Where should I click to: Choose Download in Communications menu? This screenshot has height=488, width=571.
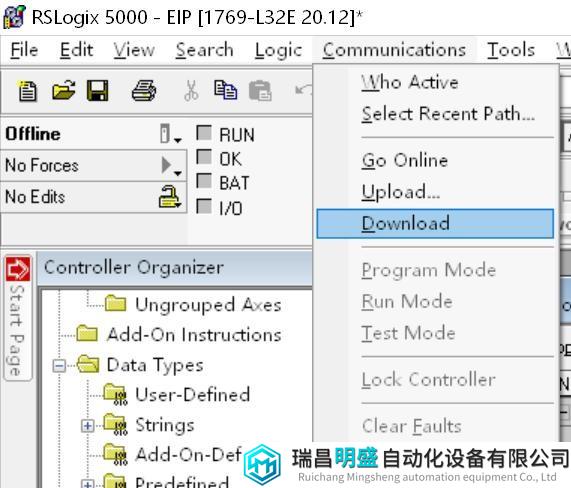[x=435, y=223]
